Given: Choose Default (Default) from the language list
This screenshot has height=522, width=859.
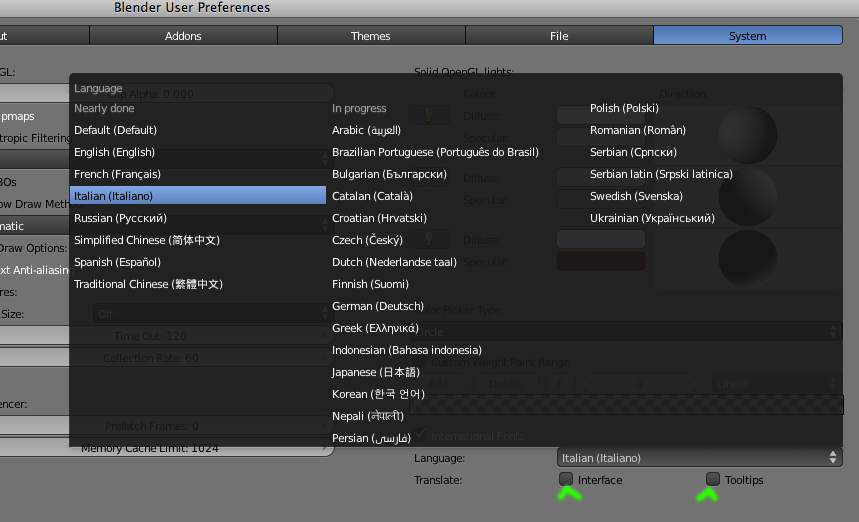Looking at the screenshot, I should [115, 130].
